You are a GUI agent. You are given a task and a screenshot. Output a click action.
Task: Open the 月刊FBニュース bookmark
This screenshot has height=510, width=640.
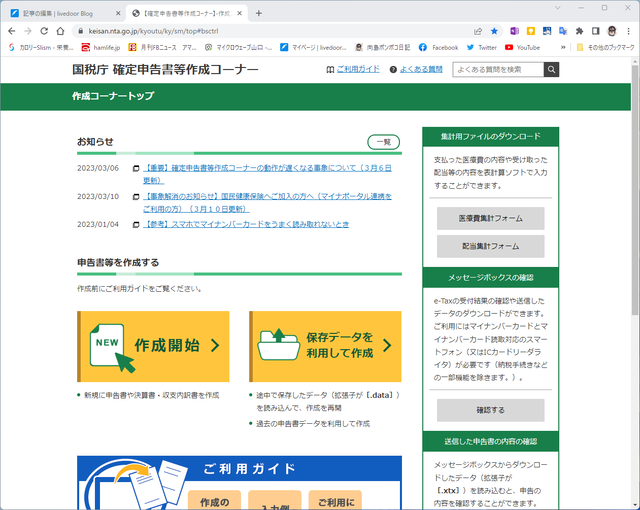162,48
